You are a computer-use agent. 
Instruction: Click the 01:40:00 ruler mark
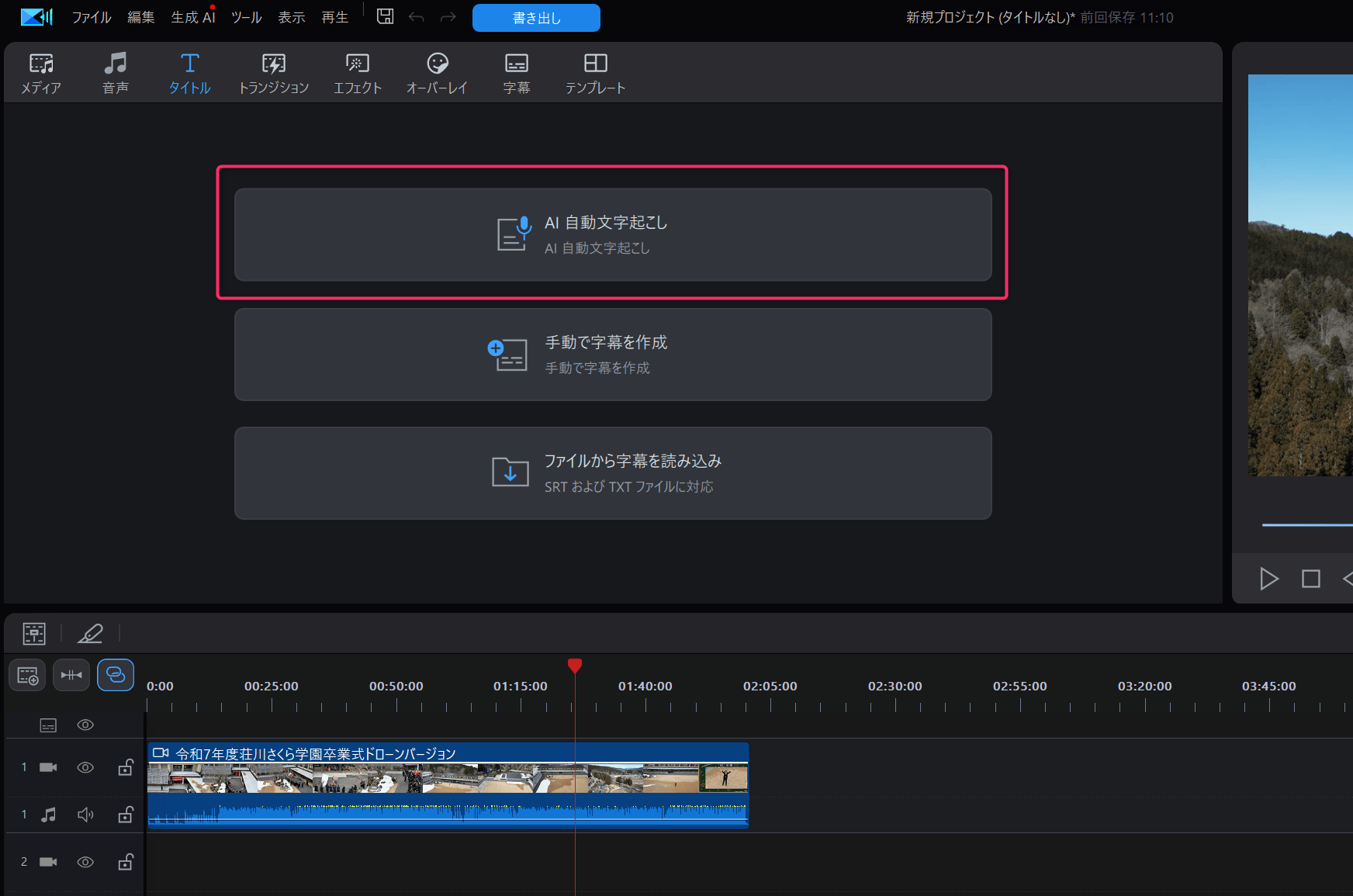[x=645, y=686]
